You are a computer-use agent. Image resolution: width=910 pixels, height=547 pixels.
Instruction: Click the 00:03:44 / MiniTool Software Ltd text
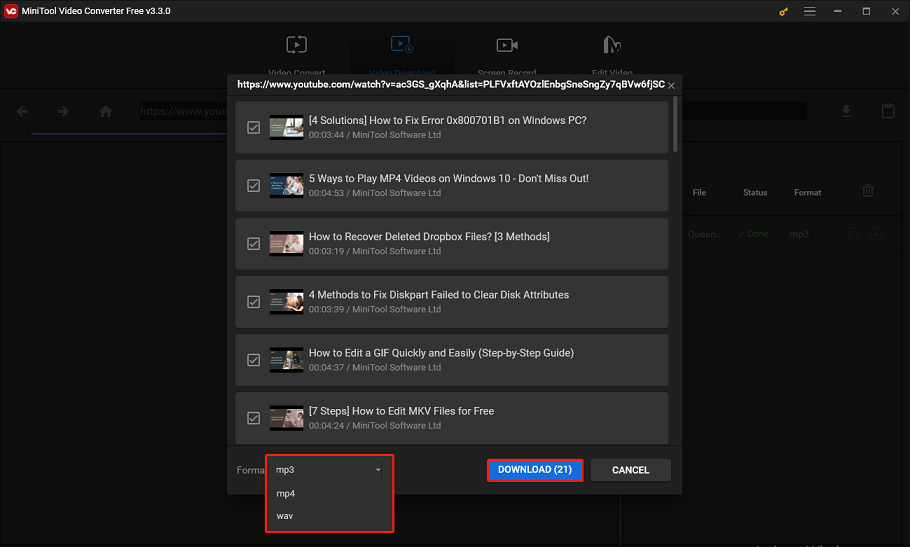(x=375, y=135)
